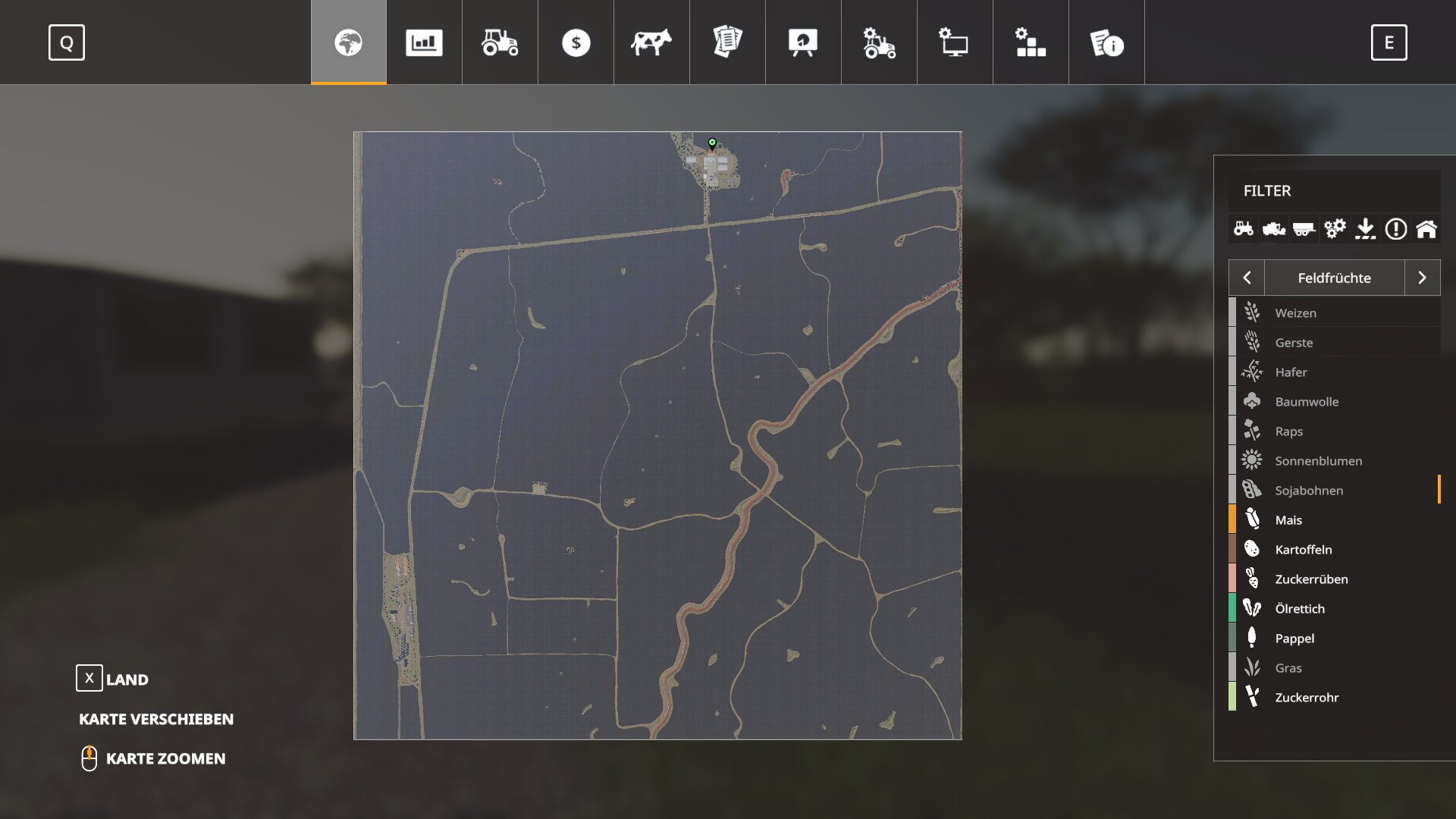Go to next filter category arrow
The width and height of the screenshot is (1456, 819).
pos(1422,278)
